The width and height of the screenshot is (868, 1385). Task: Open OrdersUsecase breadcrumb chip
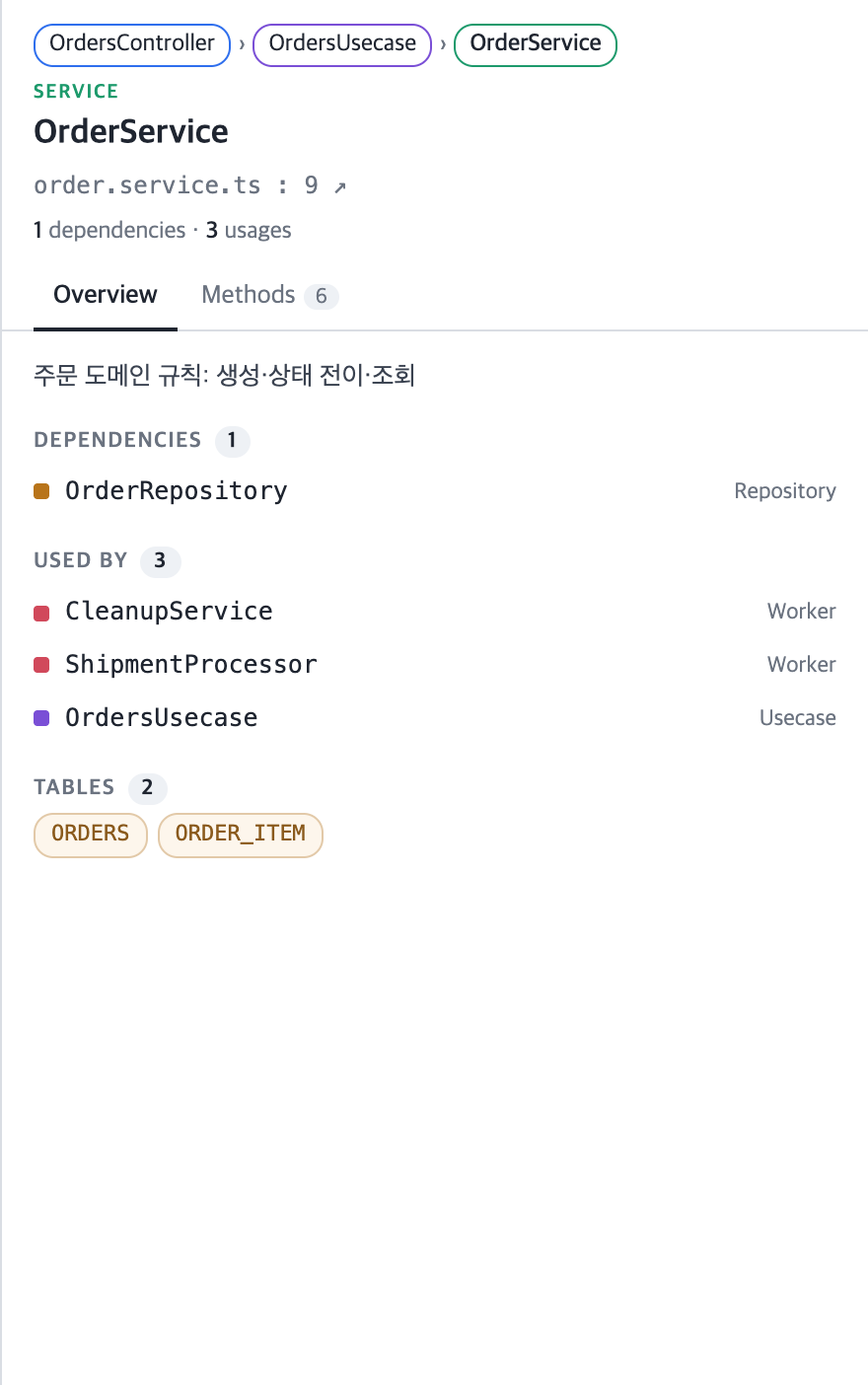342,45
